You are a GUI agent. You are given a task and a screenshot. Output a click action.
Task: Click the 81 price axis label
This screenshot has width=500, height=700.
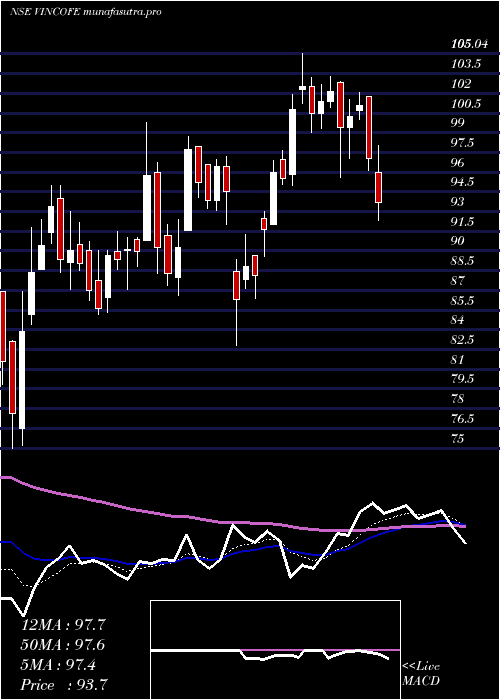(458, 359)
